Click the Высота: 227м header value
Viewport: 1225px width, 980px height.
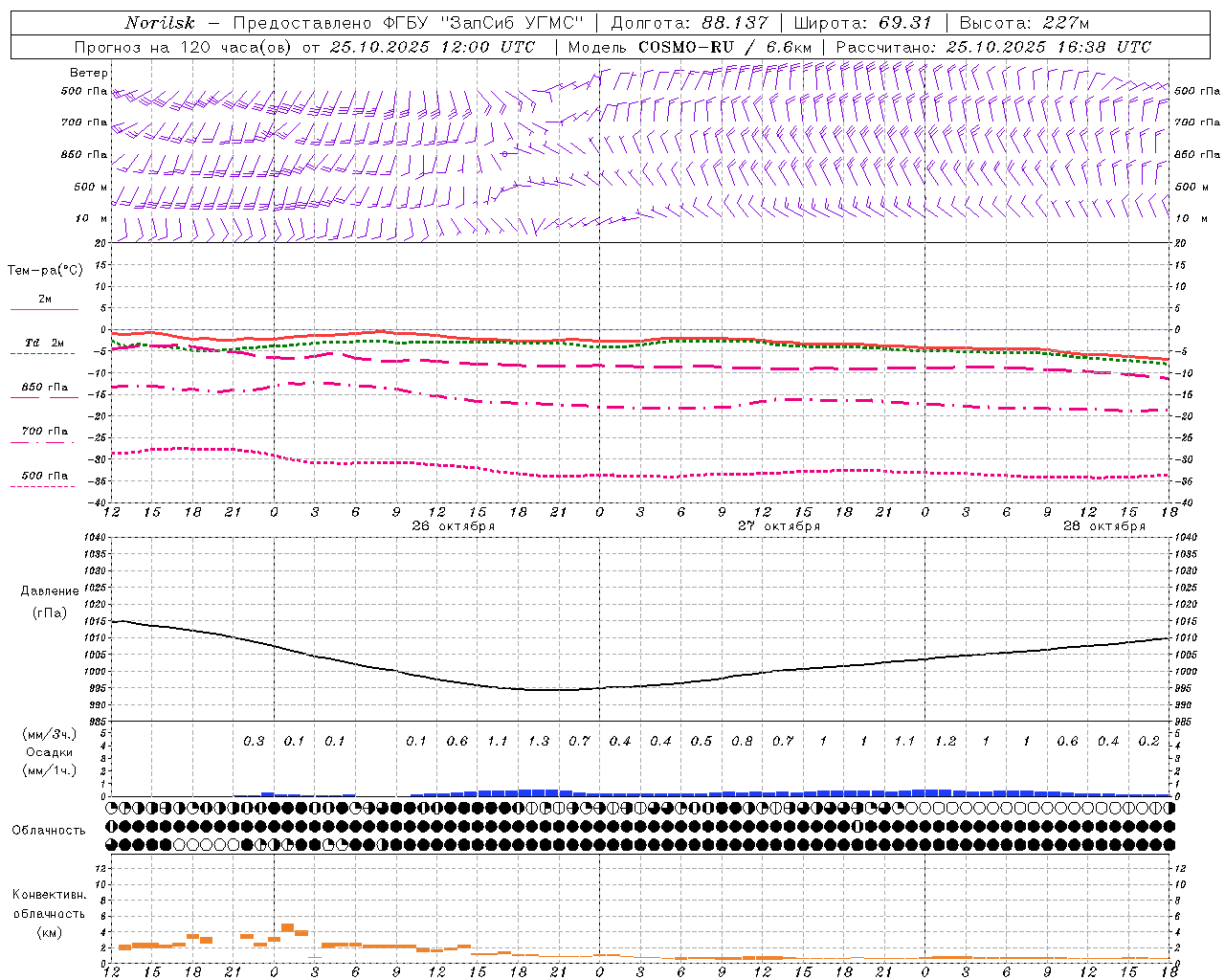point(1024,23)
